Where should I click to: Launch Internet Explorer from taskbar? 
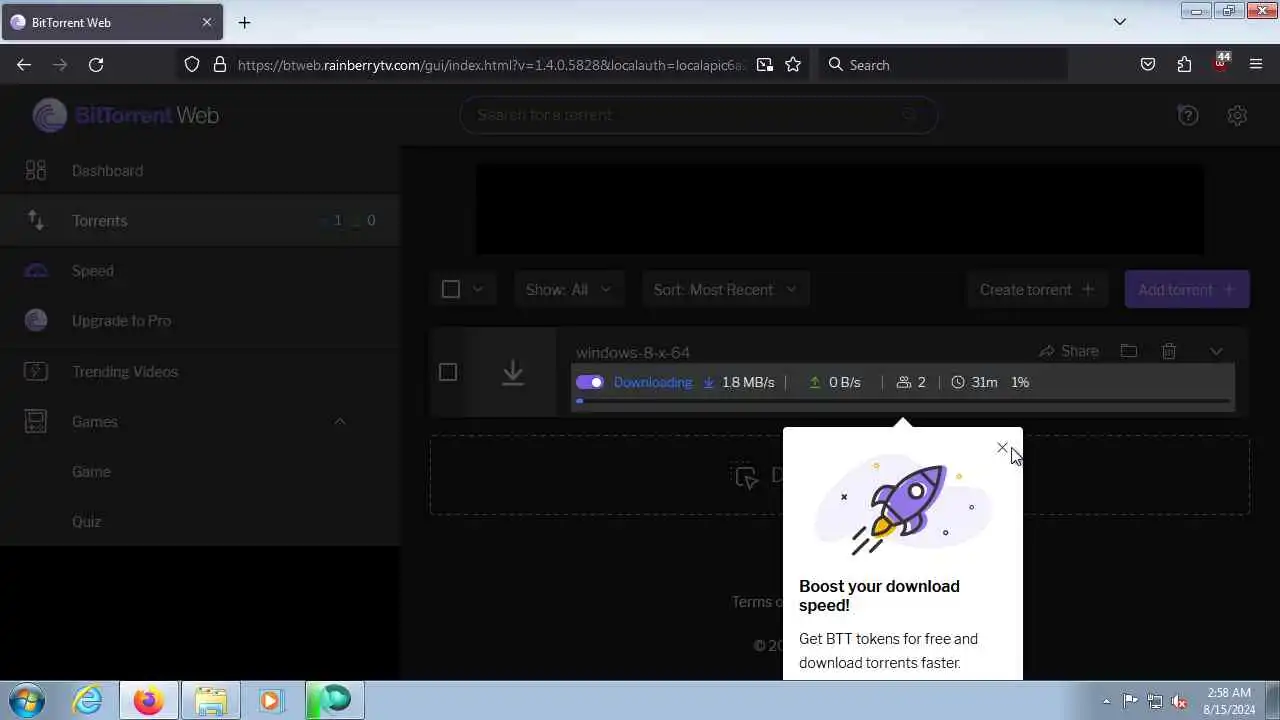pyautogui.click(x=88, y=700)
